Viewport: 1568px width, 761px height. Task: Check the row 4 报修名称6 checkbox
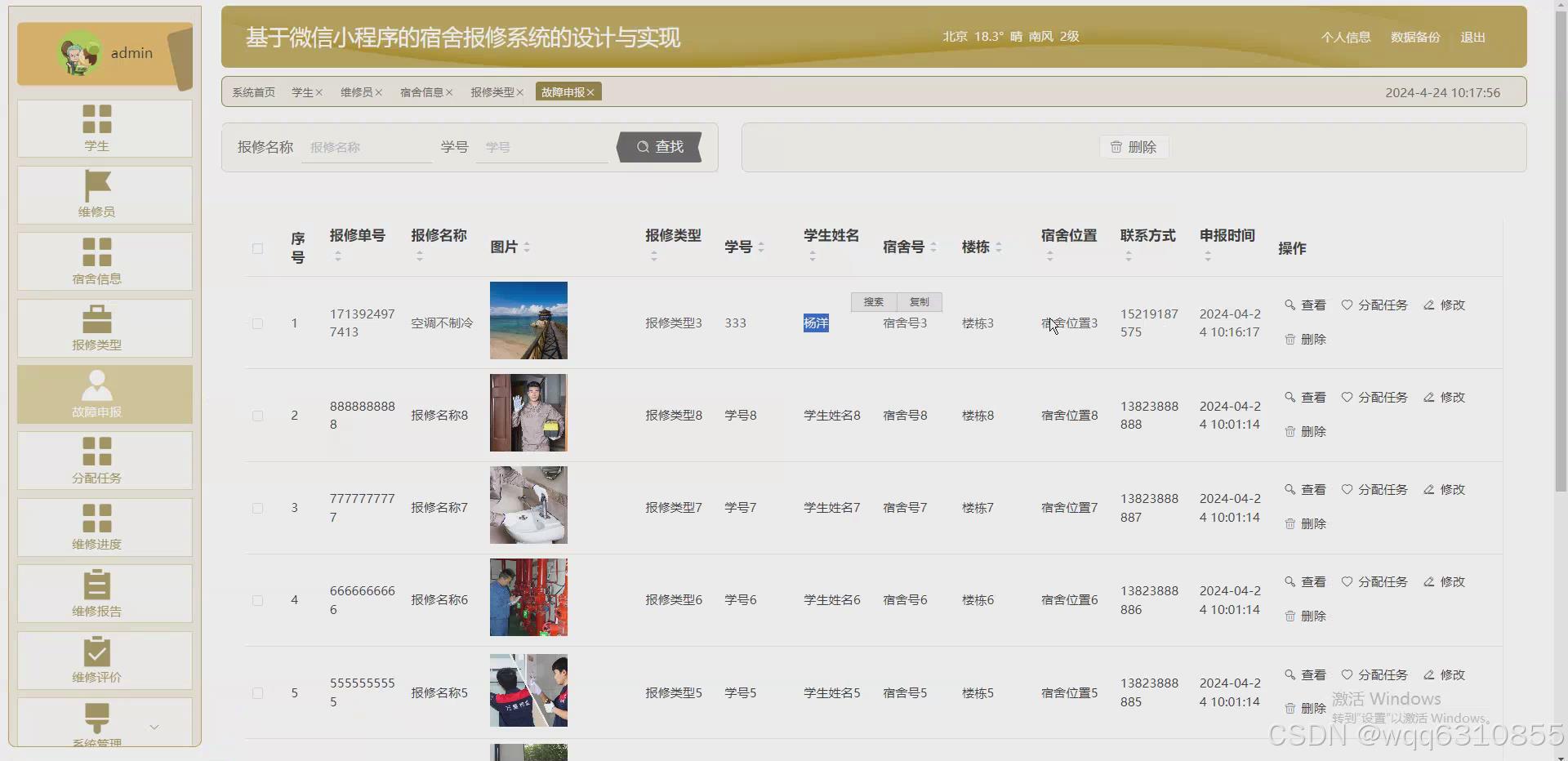tap(257, 600)
